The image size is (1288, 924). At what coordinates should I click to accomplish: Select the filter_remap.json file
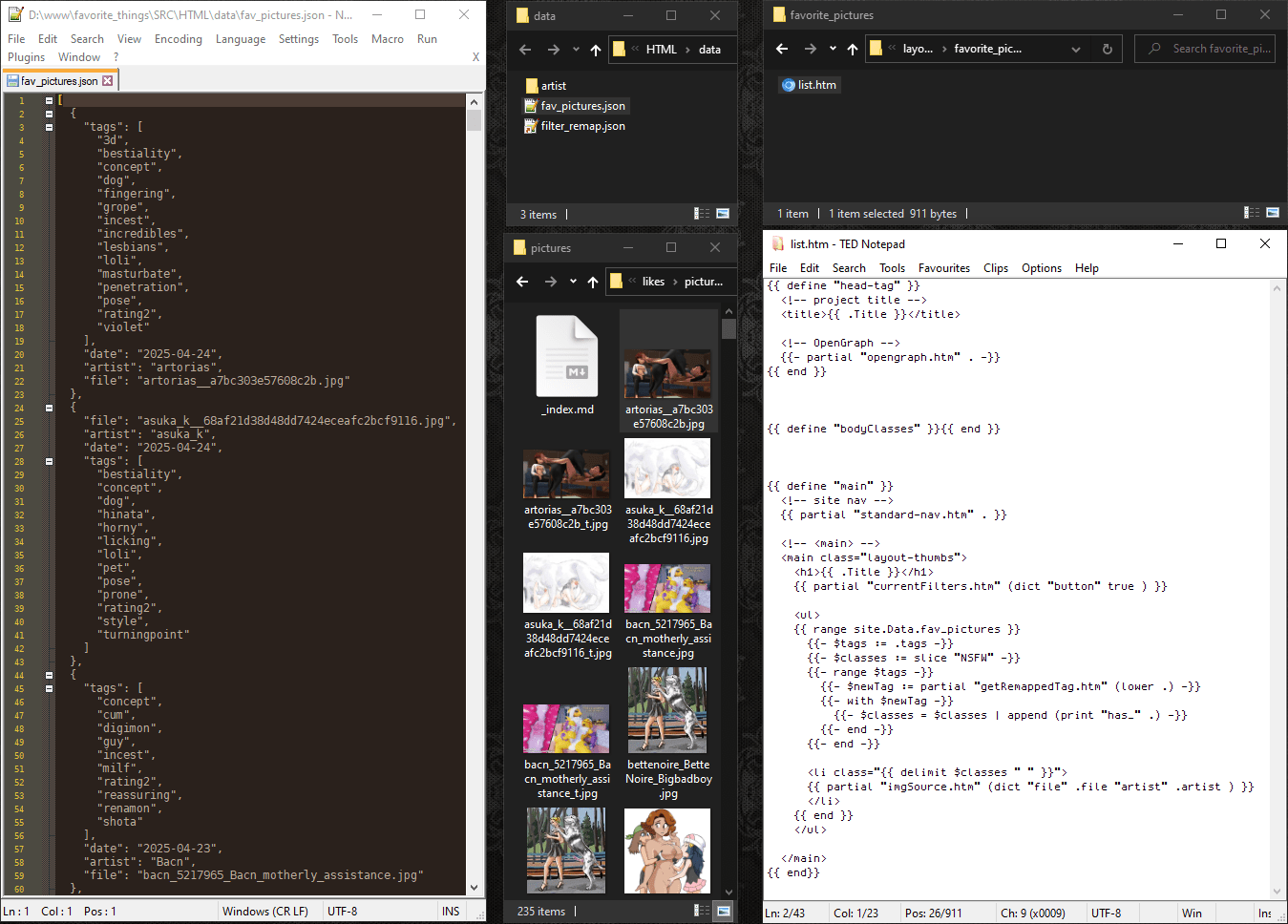582,126
